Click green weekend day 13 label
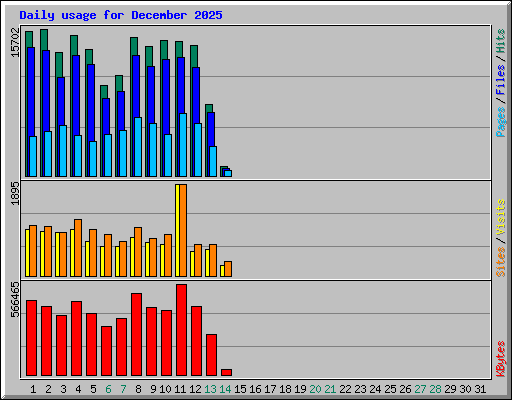The height and width of the screenshot is (400, 512). point(210,389)
